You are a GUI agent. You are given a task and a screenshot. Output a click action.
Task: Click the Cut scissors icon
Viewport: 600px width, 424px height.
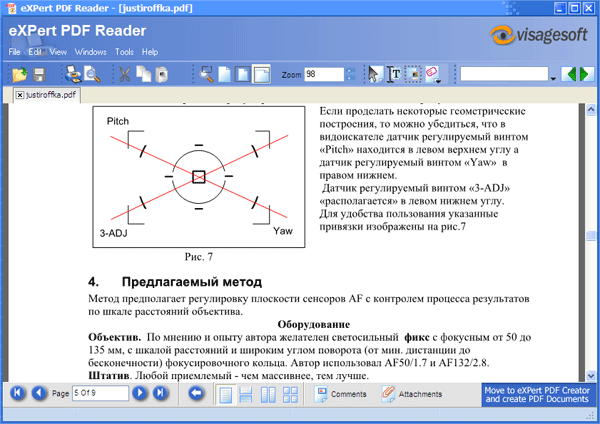[124, 74]
